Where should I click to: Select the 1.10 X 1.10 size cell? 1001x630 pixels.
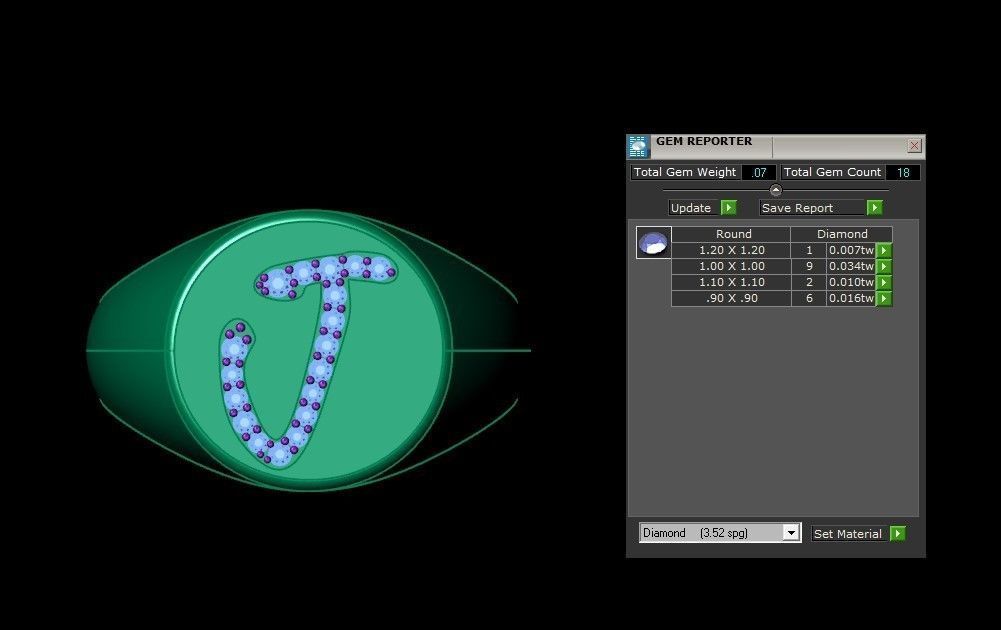(x=732, y=282)
